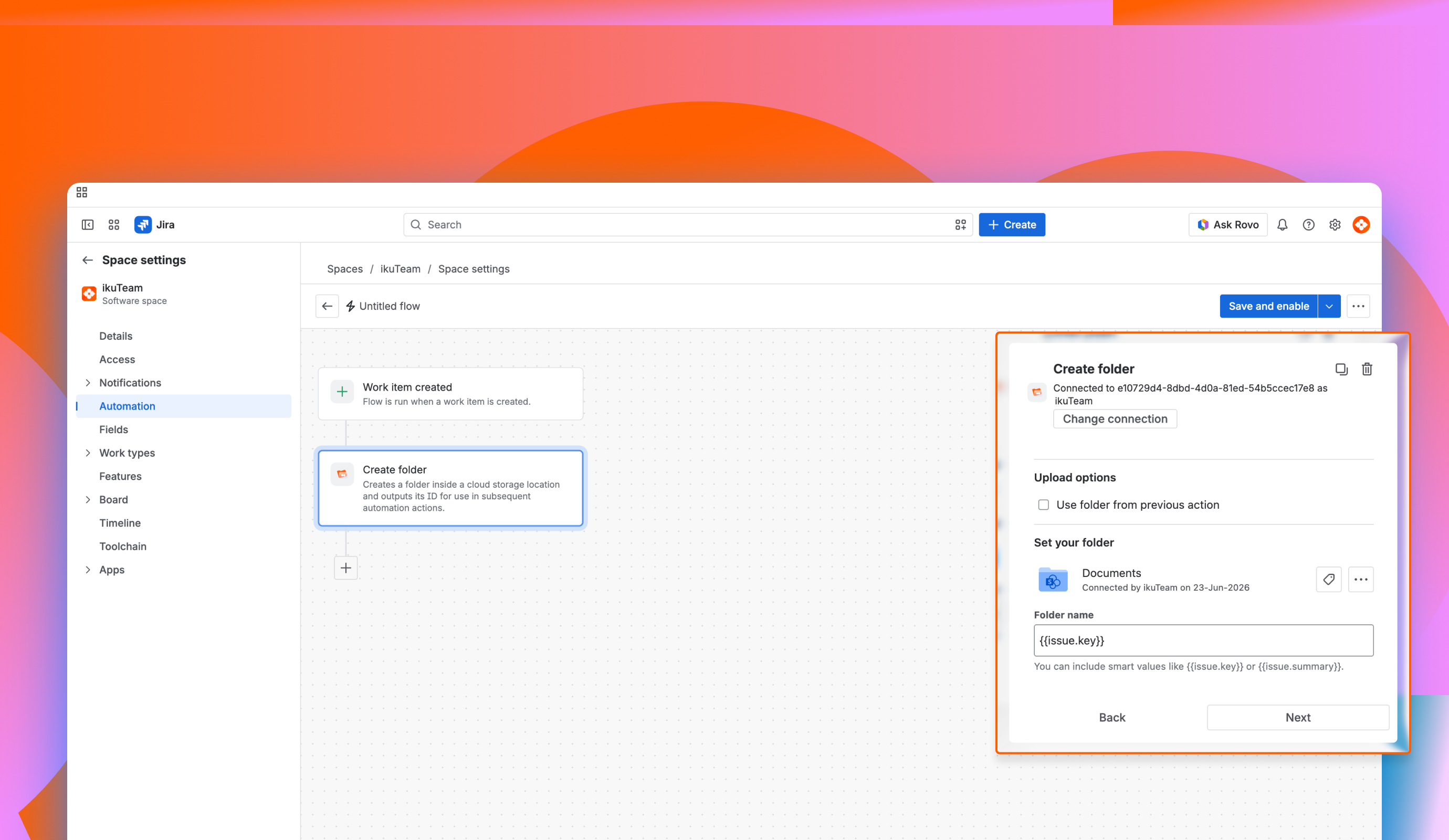Expand the Work types section
Screen dimensions: 1449x840
click(x=88, y=453)
